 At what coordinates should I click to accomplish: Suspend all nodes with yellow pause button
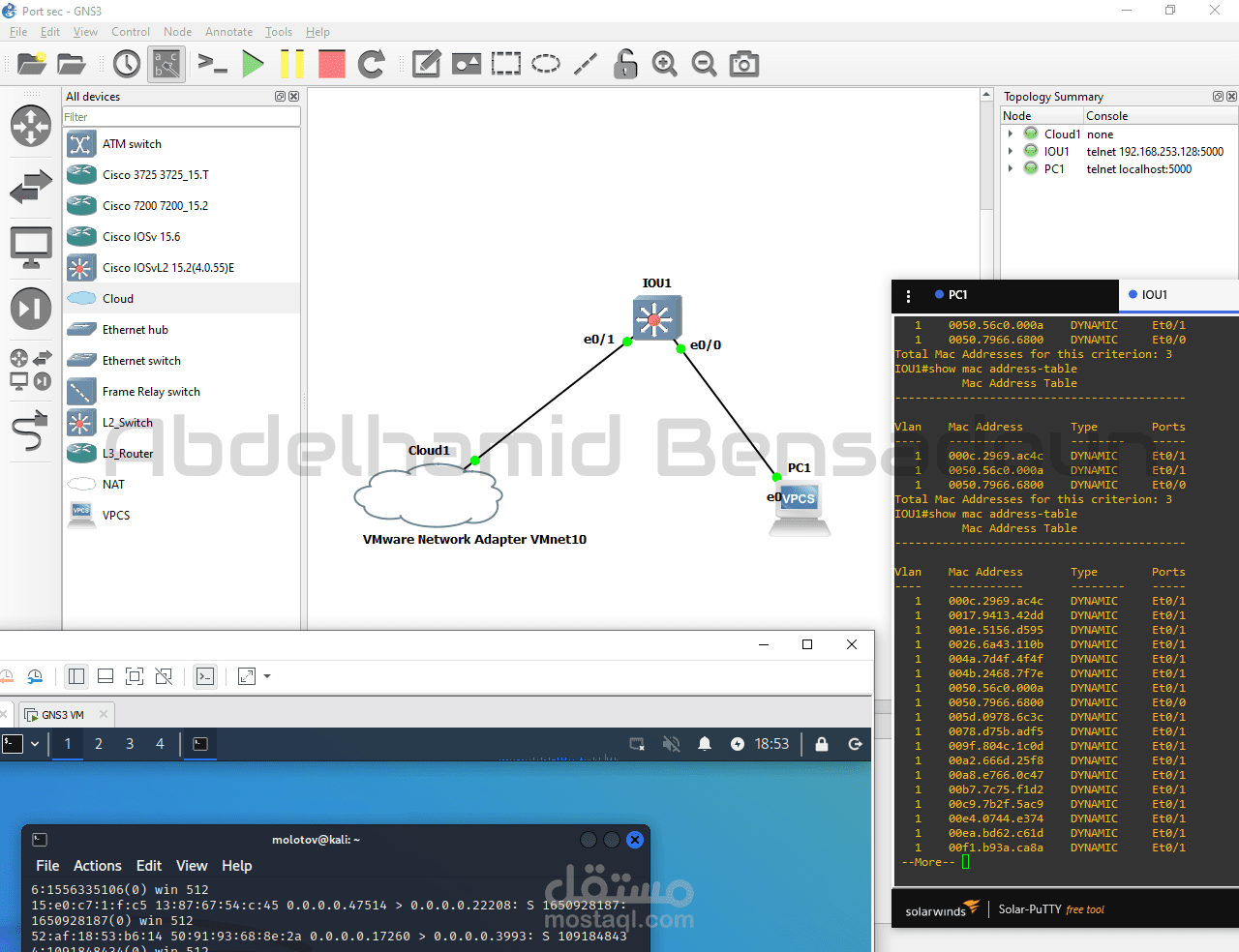point(291,64)
